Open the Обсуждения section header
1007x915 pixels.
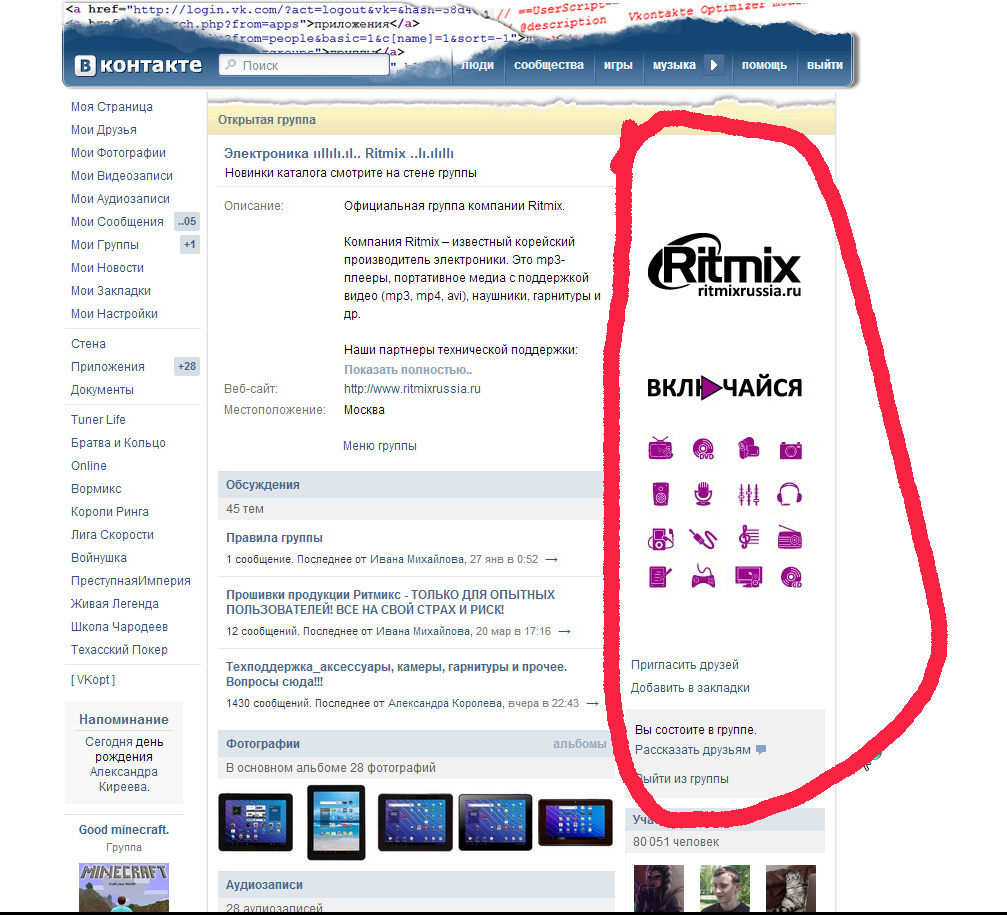click(263, 485)
